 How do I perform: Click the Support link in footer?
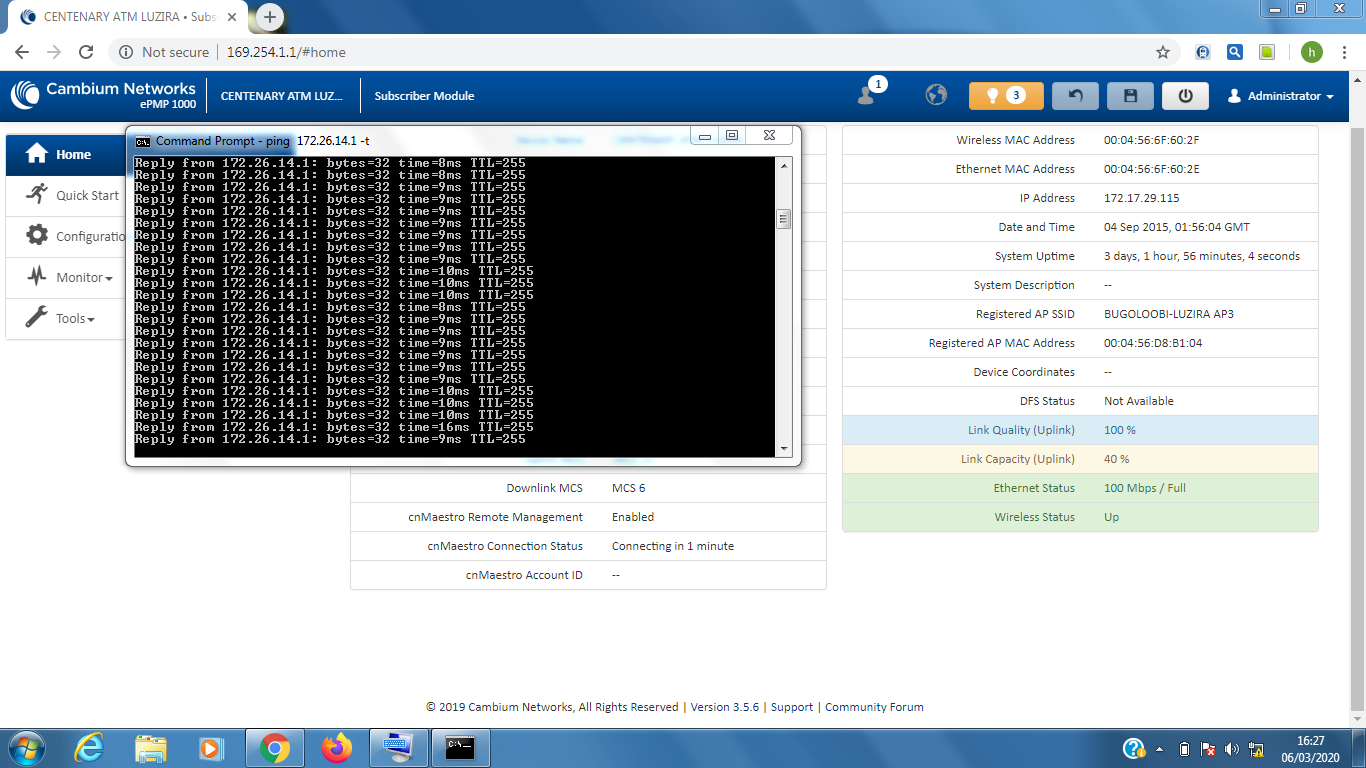[791, 707]
